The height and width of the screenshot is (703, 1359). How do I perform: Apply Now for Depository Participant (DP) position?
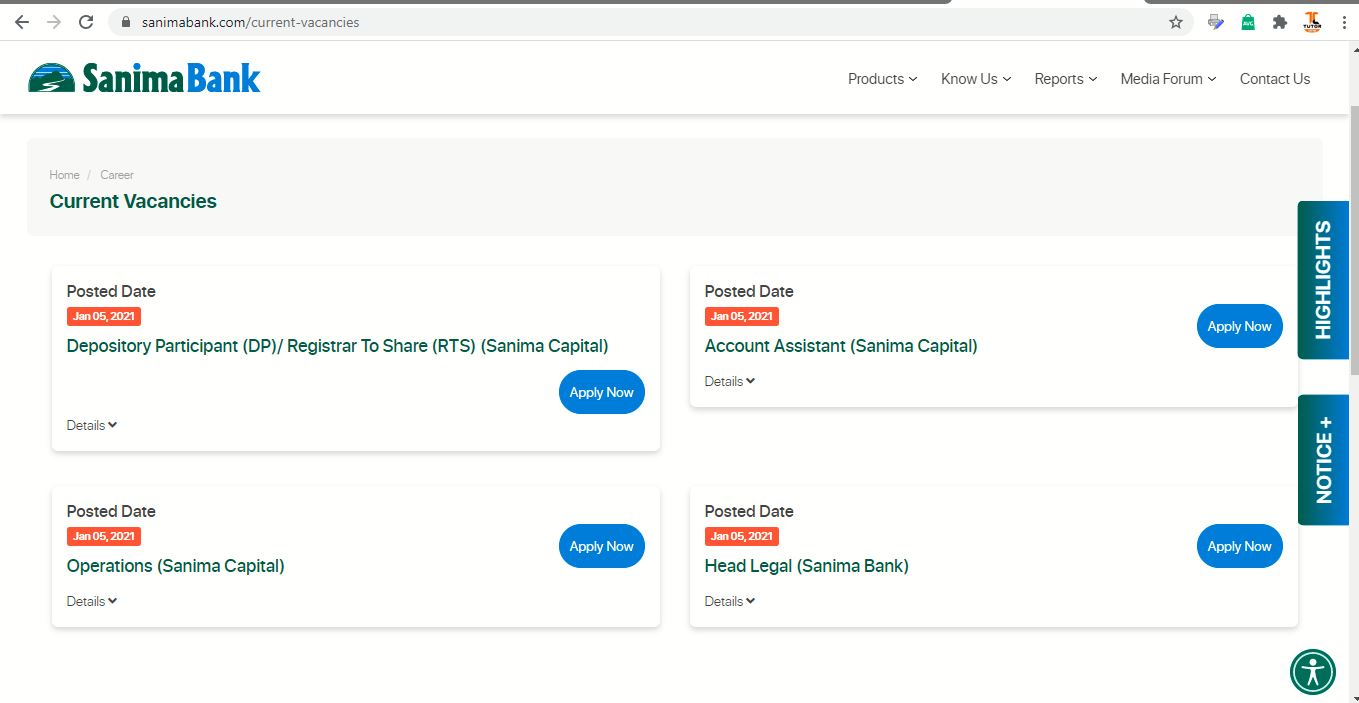tap(602, 392)
